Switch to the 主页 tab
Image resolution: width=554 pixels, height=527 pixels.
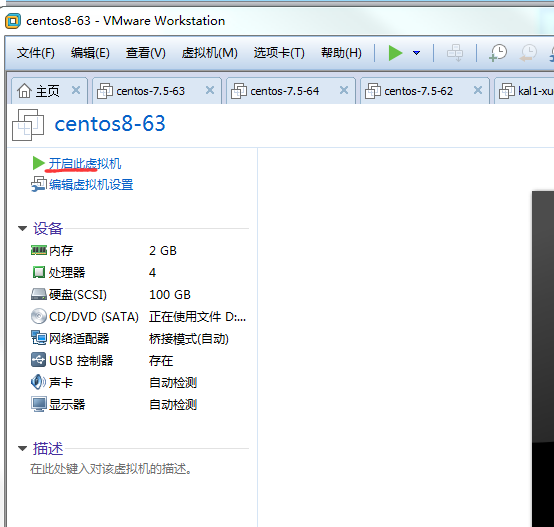click(x=49, y=91)
